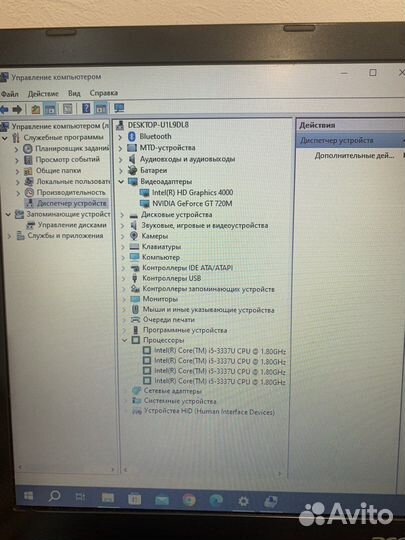This screenshot has width=405, height=540.
Task: Click the Properties toolbar icon
Action: (x=67, y=109)
